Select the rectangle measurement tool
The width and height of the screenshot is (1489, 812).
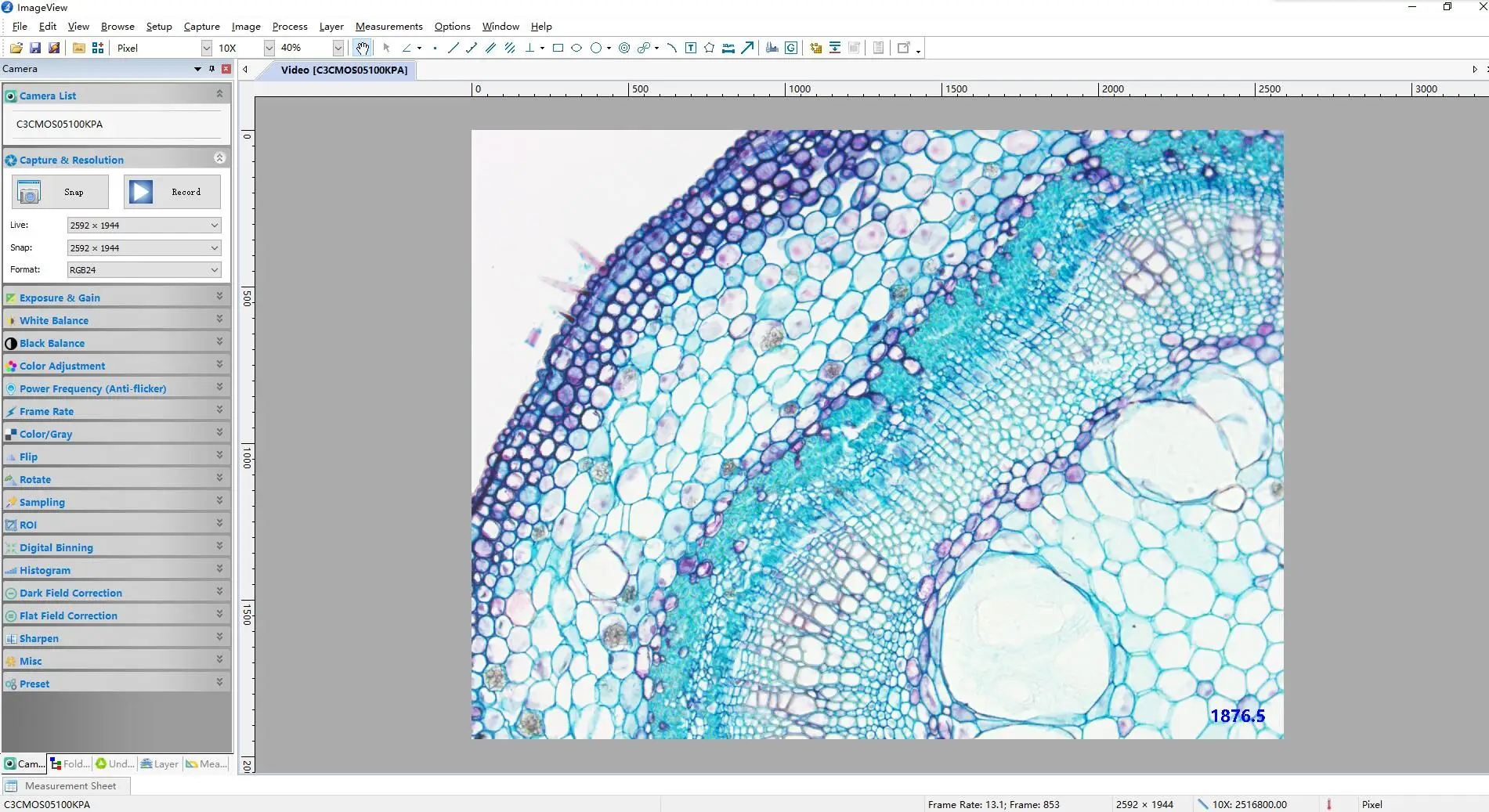click(558, 48)
